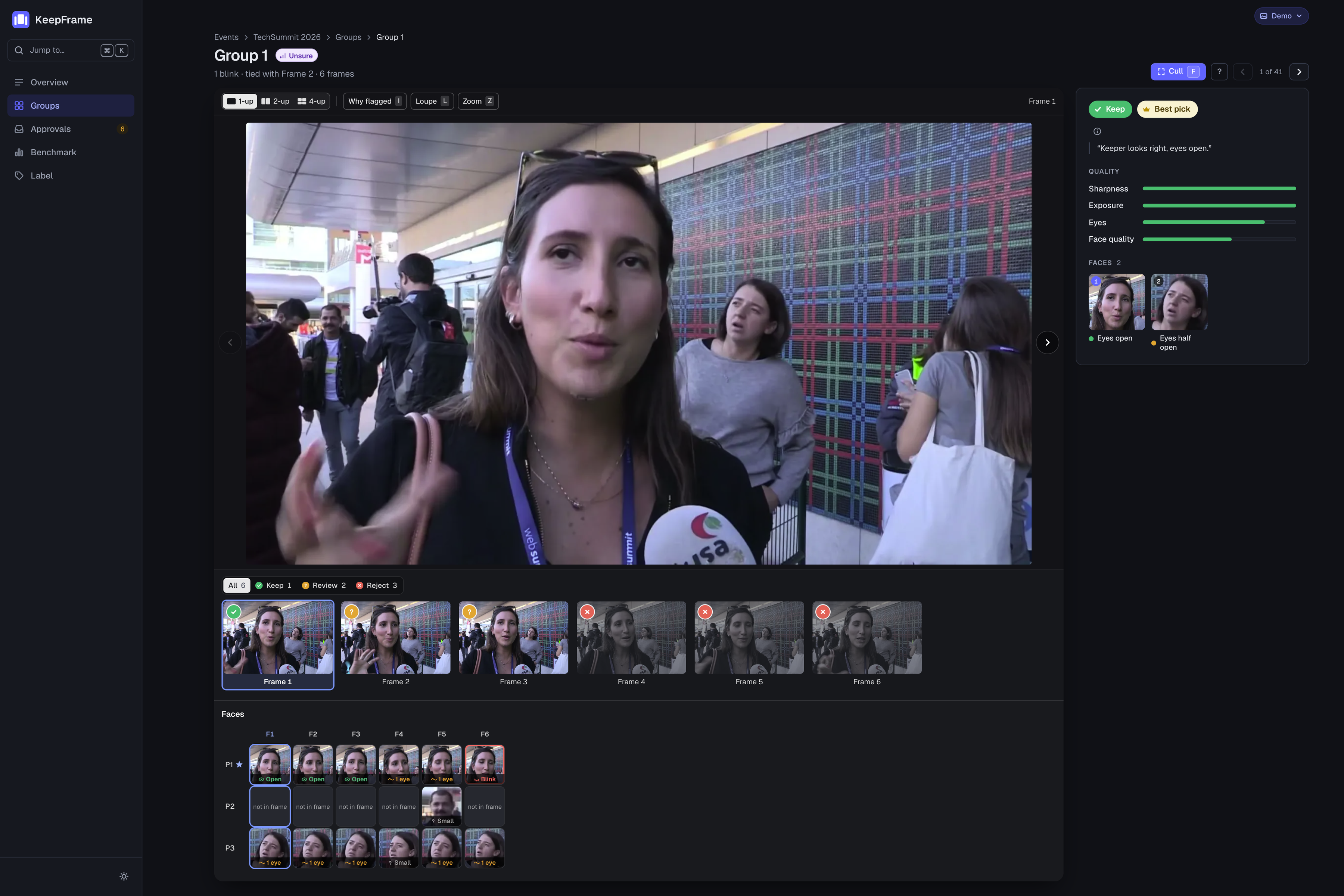Filter frames by Review 2
Viewport: 1344px width, 896px height.
[324, 585]
